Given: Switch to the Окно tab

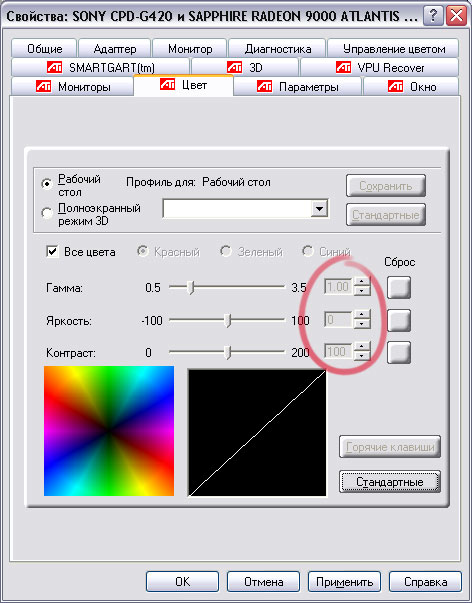Looking at the screenshot, I should (x=411, y=87).
